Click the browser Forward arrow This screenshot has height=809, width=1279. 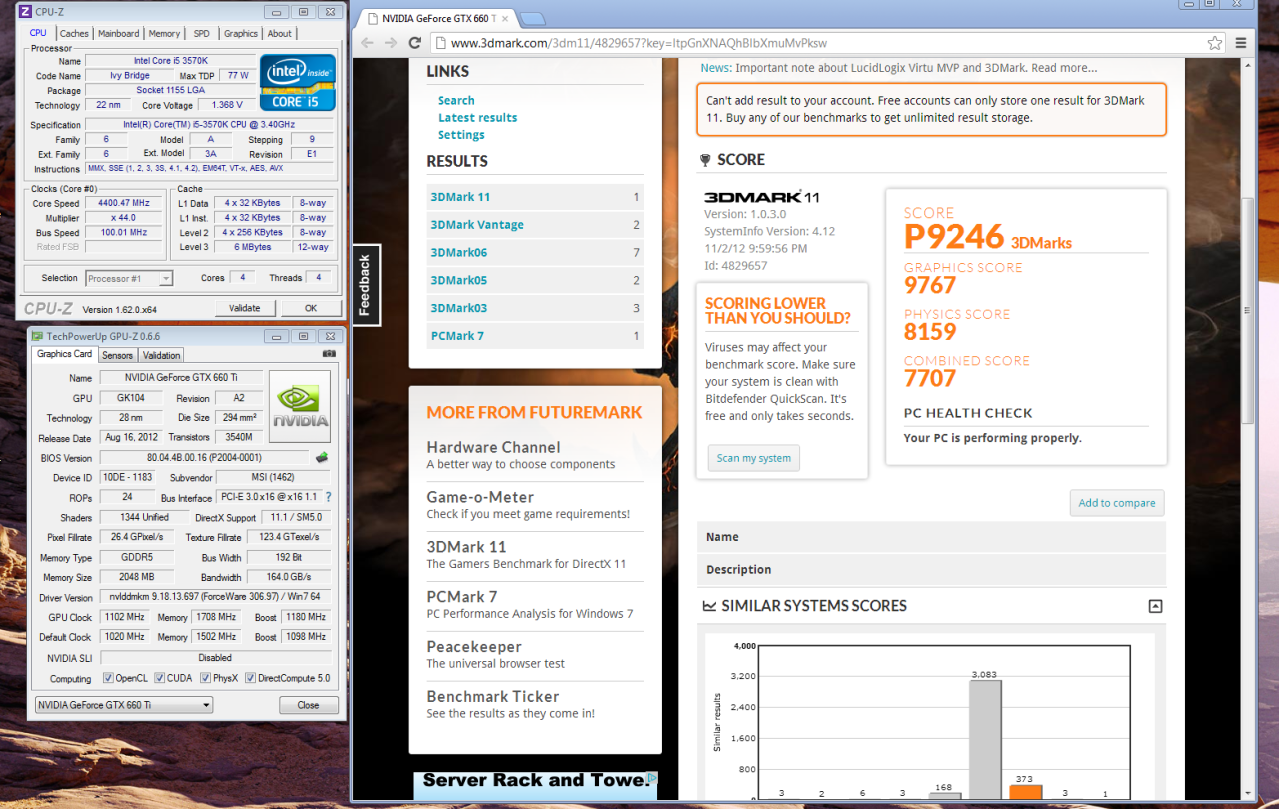(391, 43)
